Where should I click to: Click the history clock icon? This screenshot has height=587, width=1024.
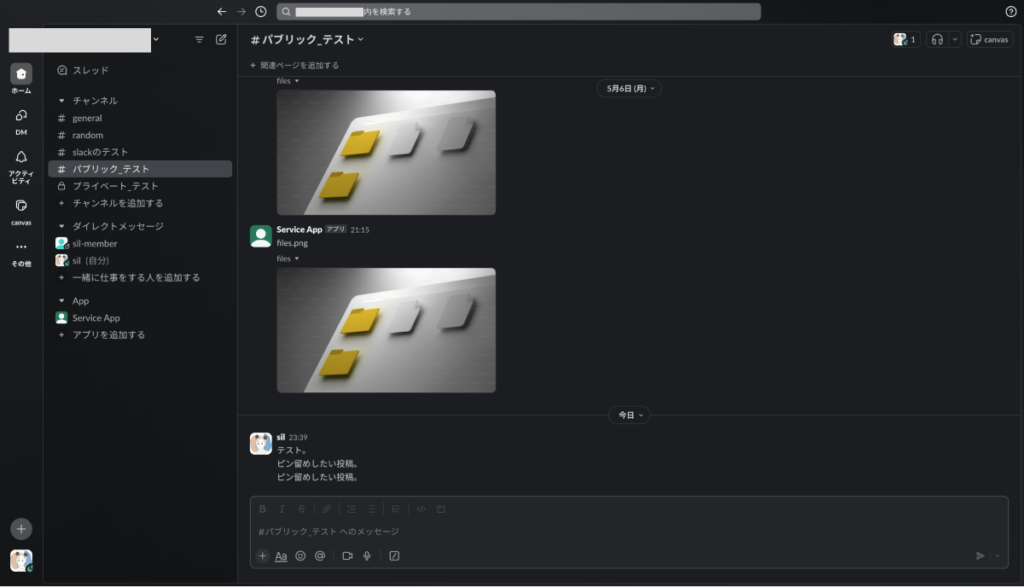click(261, 12)
